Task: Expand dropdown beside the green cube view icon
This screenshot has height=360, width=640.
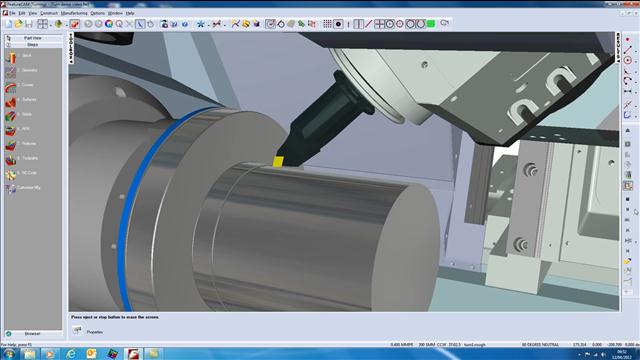Action: [66, 25]
